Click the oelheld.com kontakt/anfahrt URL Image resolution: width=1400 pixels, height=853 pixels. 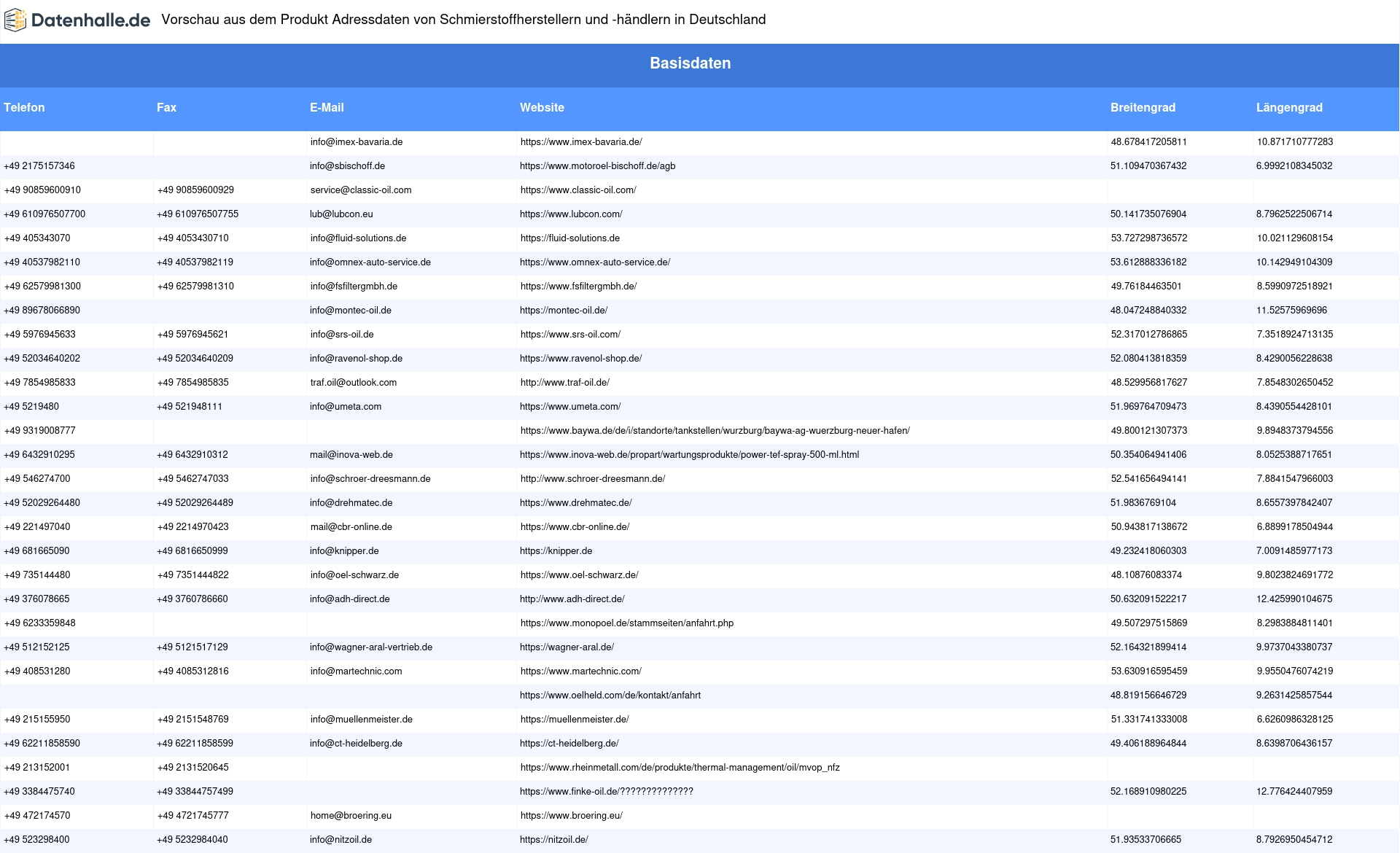[x=610, y=696]
